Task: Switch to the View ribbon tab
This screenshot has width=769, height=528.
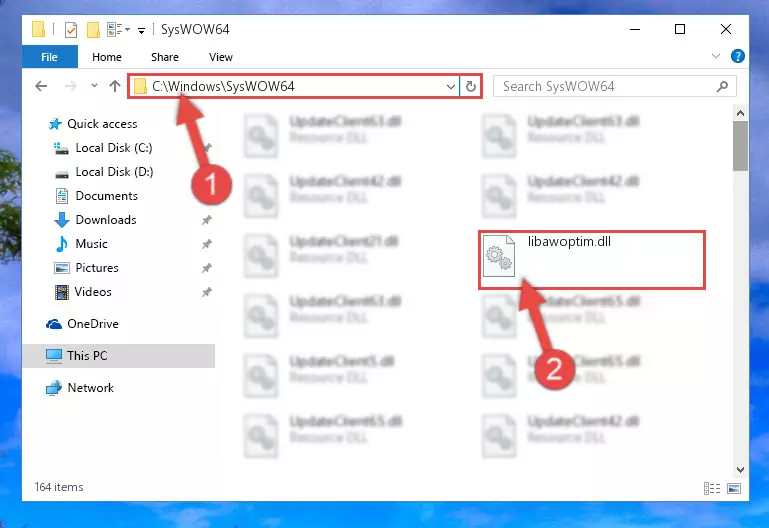Action: point(221,57)
